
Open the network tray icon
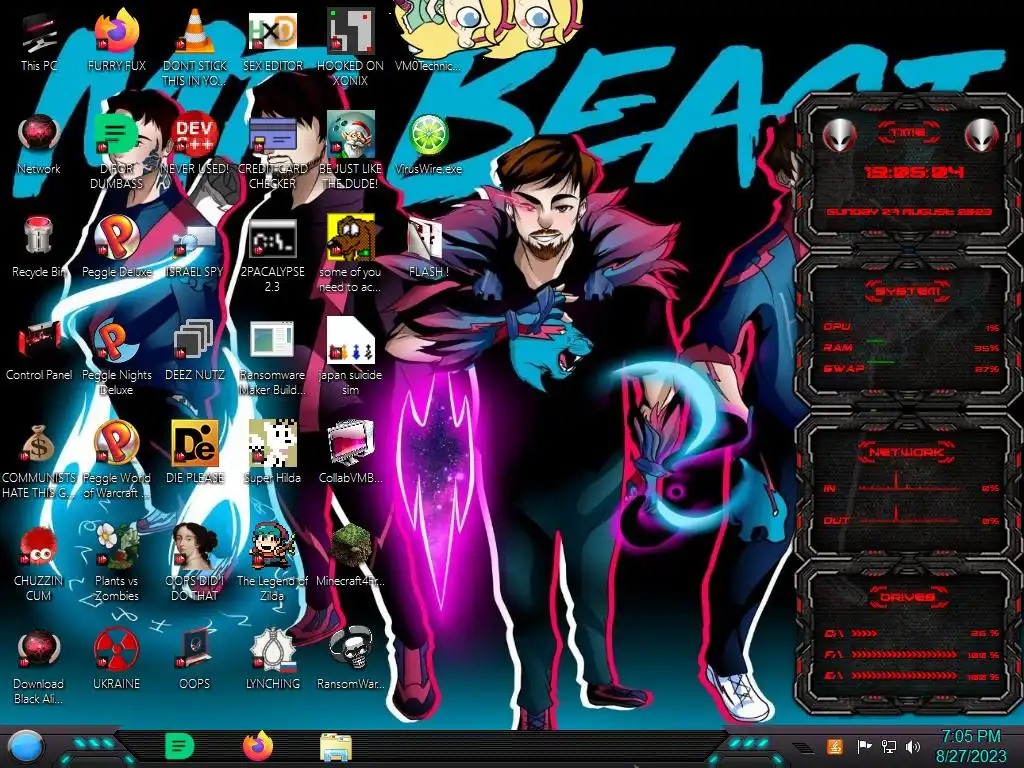889,746
